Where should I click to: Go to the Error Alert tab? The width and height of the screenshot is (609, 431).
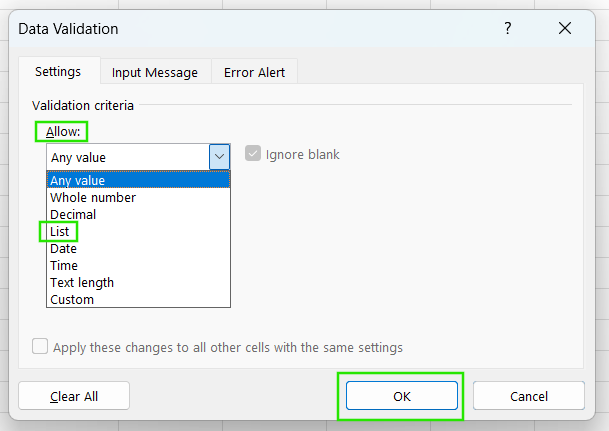[254, 72]
